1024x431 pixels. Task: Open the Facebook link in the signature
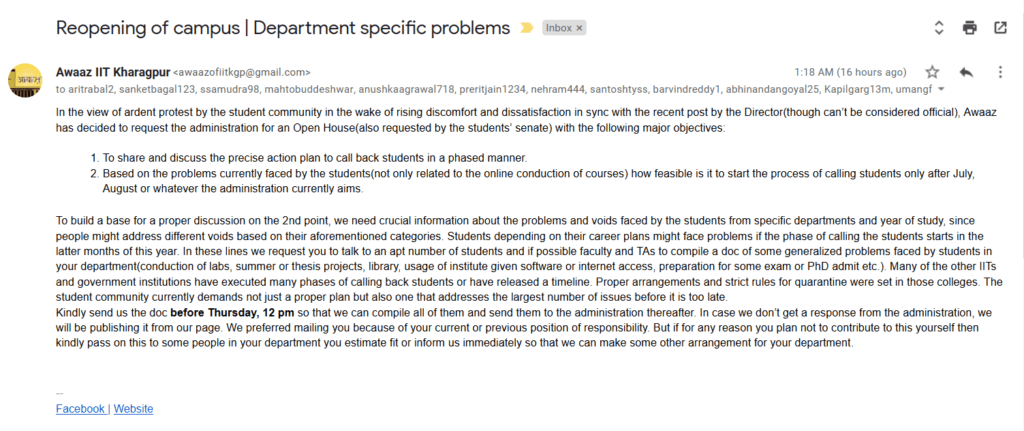80,409
